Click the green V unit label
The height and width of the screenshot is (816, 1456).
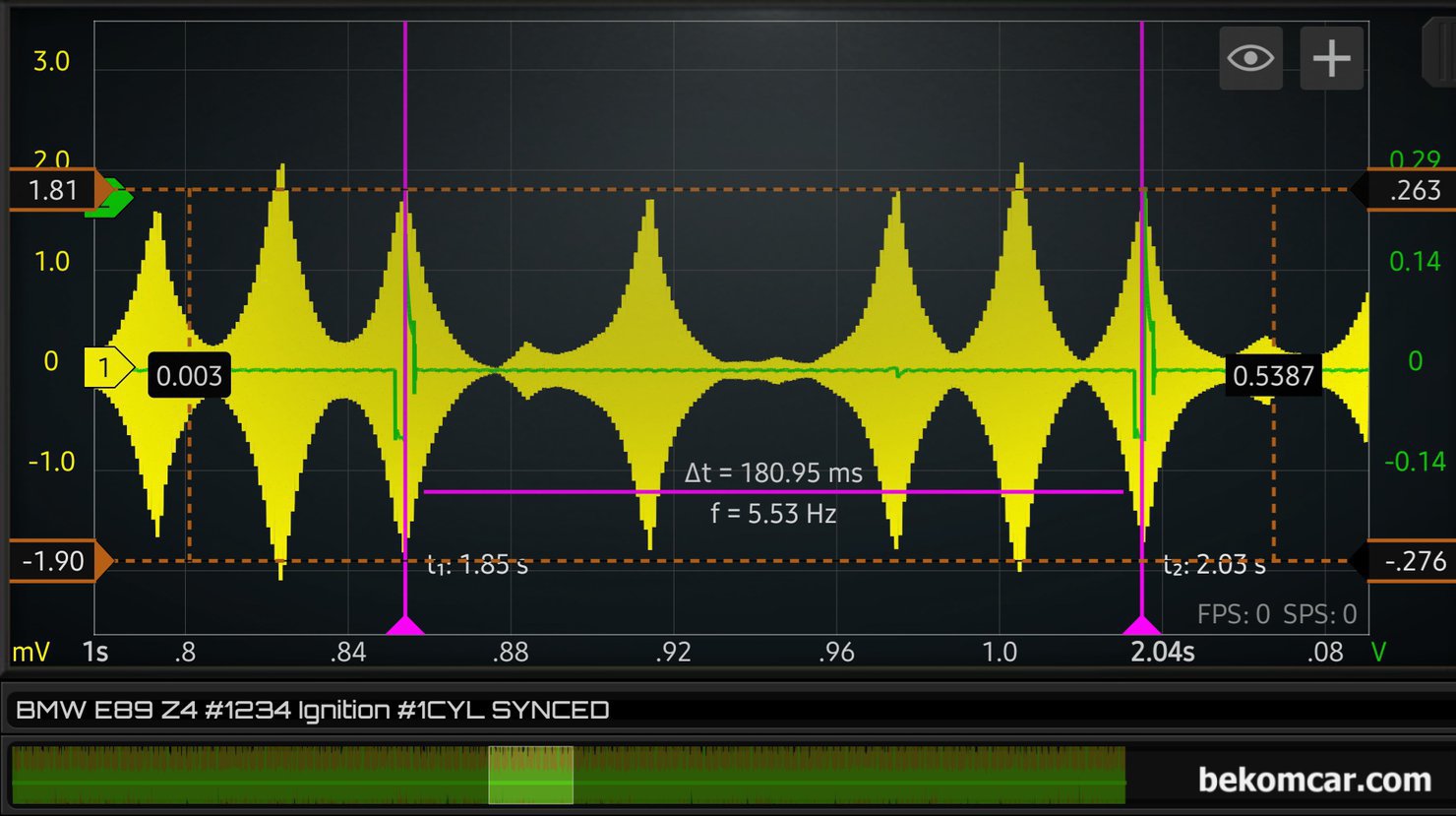pyautogui.click(x=1378, y=652)
